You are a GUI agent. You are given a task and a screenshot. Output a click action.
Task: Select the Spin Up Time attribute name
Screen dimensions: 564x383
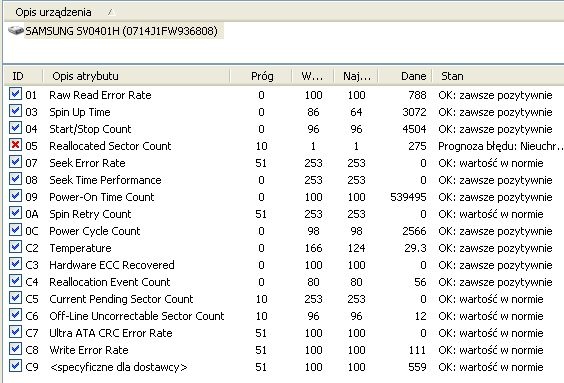[x=79, y=112]
